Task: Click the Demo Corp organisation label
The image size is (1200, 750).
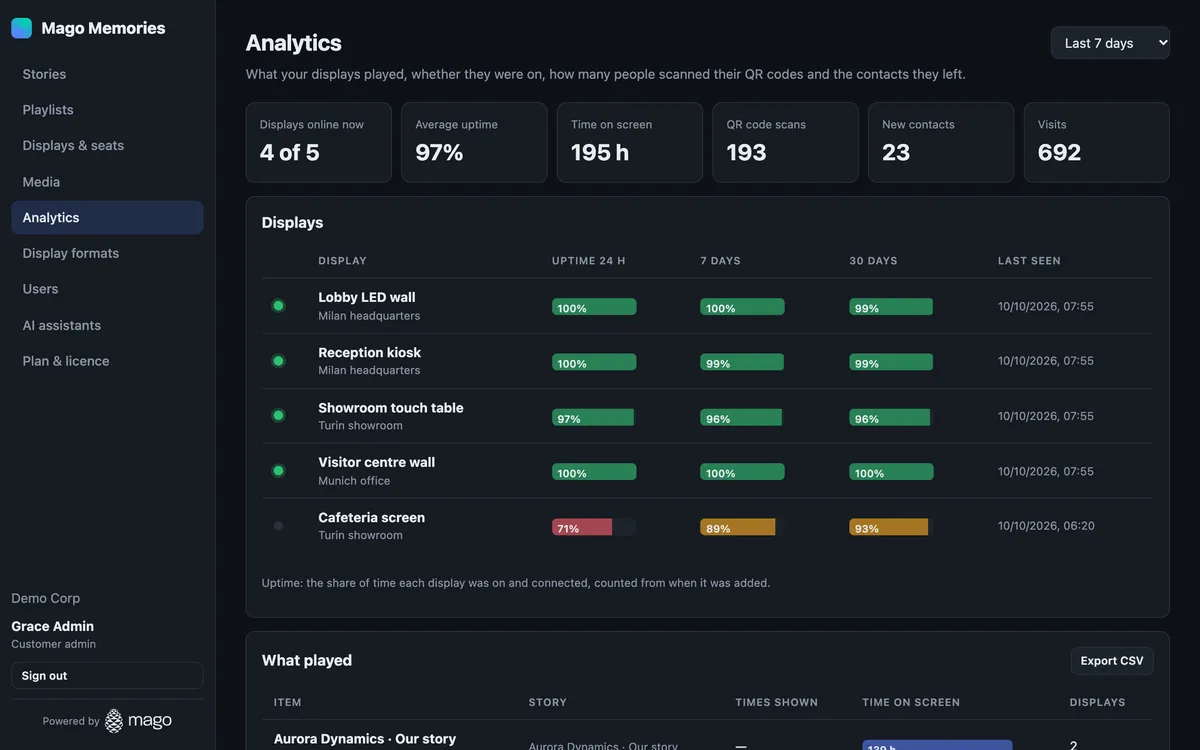Action: 46,598
